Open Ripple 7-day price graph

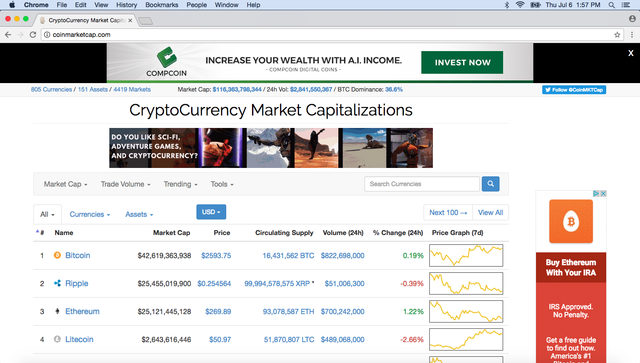pos(466,283)
